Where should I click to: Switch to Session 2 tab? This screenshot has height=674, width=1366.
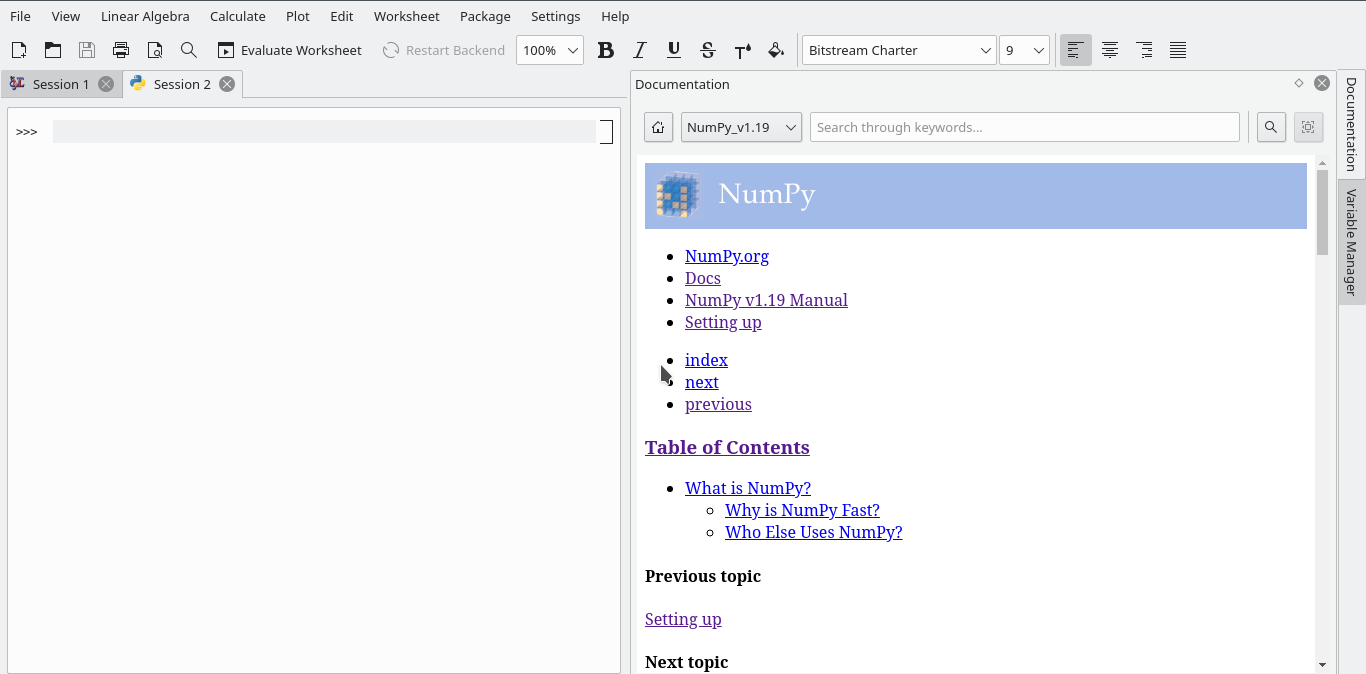click(181, 84)
